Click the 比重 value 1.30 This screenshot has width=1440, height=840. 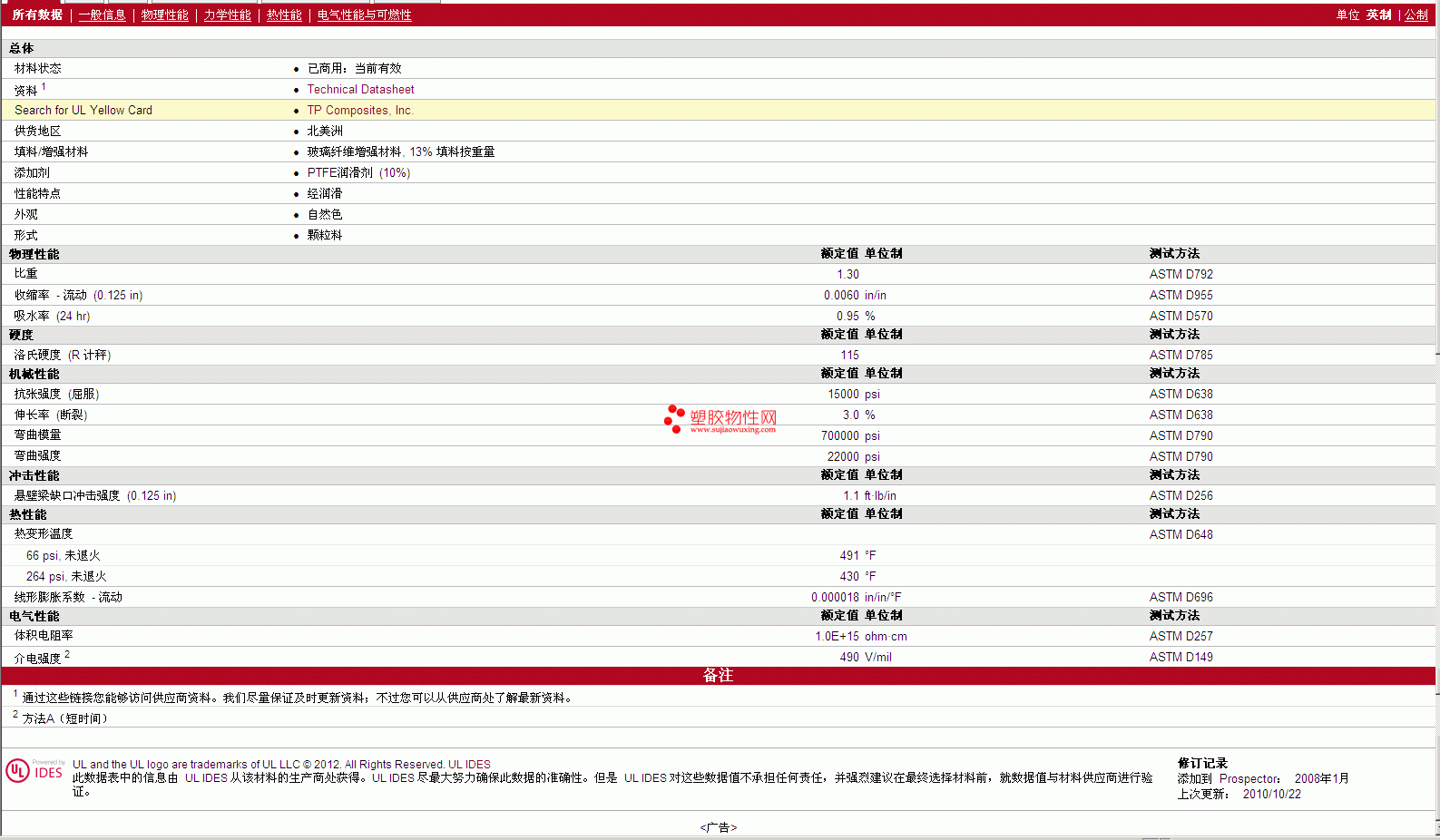coord(847,274)
